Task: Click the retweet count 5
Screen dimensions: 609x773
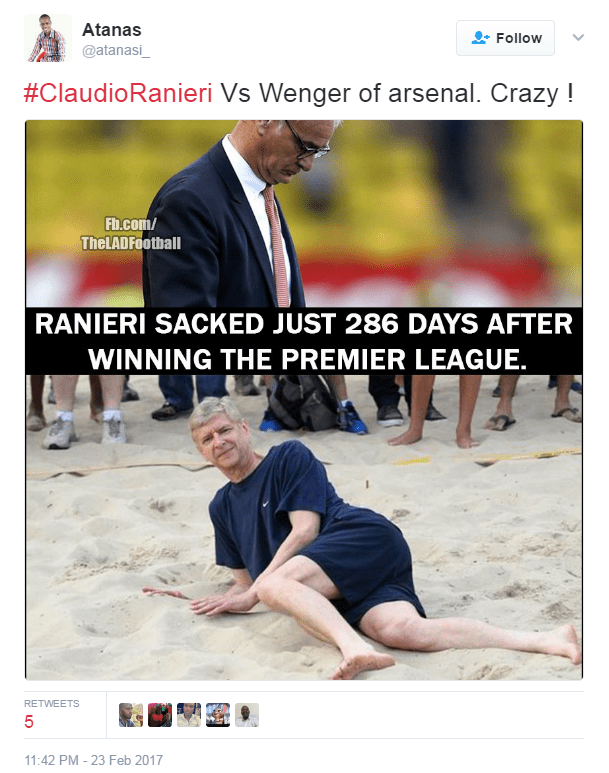Action: tap(29, 722)
